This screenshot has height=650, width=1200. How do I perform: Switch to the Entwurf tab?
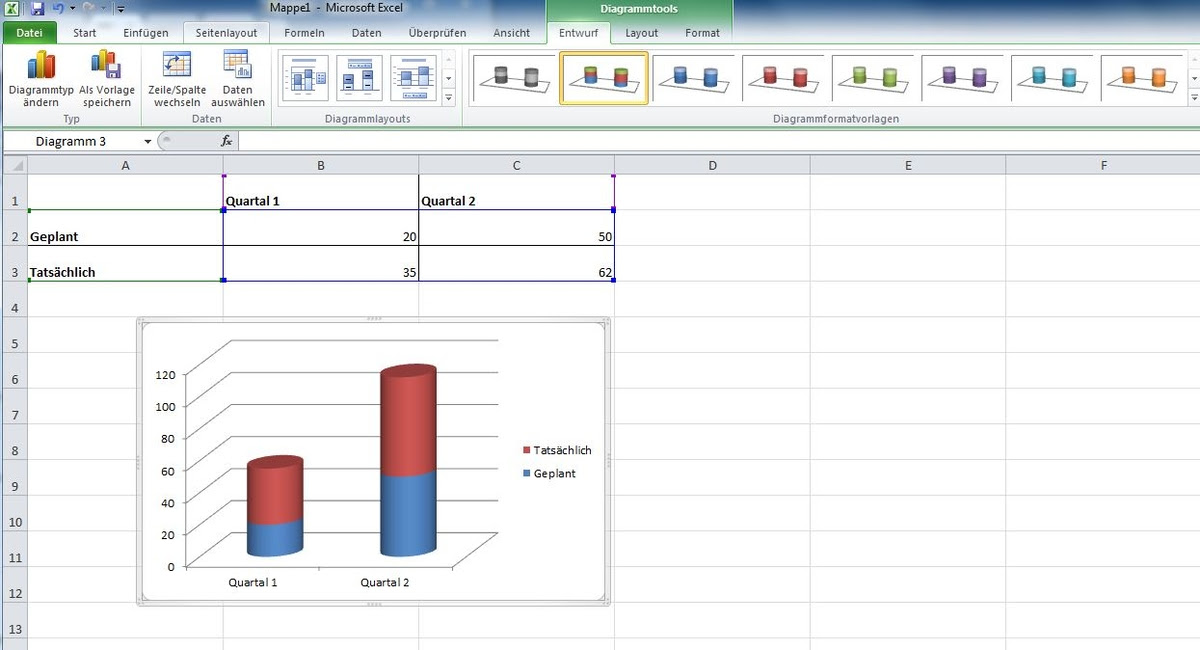click(578, 33)
